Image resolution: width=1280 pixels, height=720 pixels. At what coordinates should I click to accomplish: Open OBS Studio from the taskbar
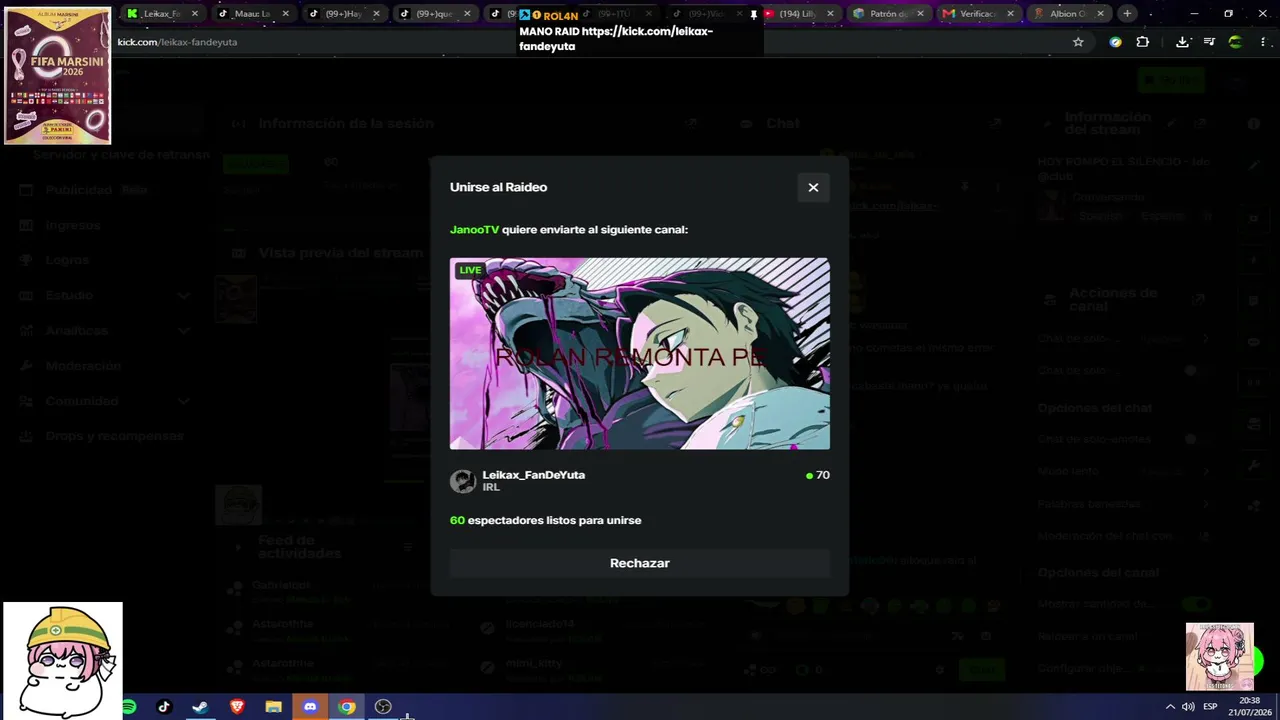(383, 707)
